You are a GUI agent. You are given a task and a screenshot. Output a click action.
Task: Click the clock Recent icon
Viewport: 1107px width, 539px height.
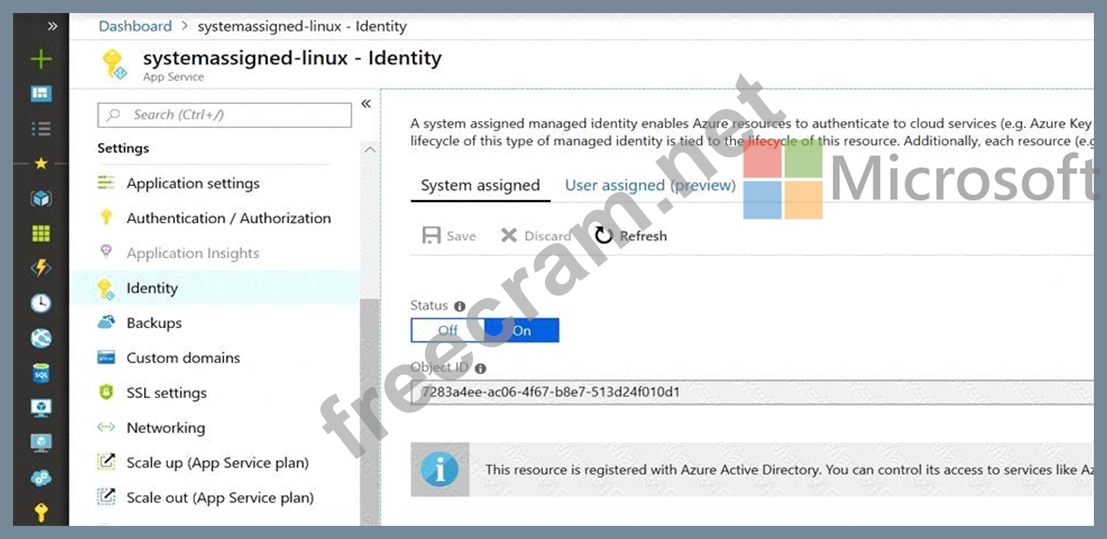41,303
